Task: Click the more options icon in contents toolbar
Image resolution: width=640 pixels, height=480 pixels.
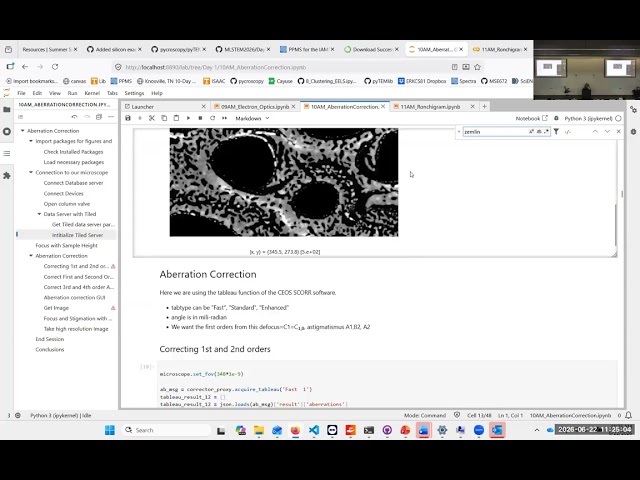Action: point(111,117)
